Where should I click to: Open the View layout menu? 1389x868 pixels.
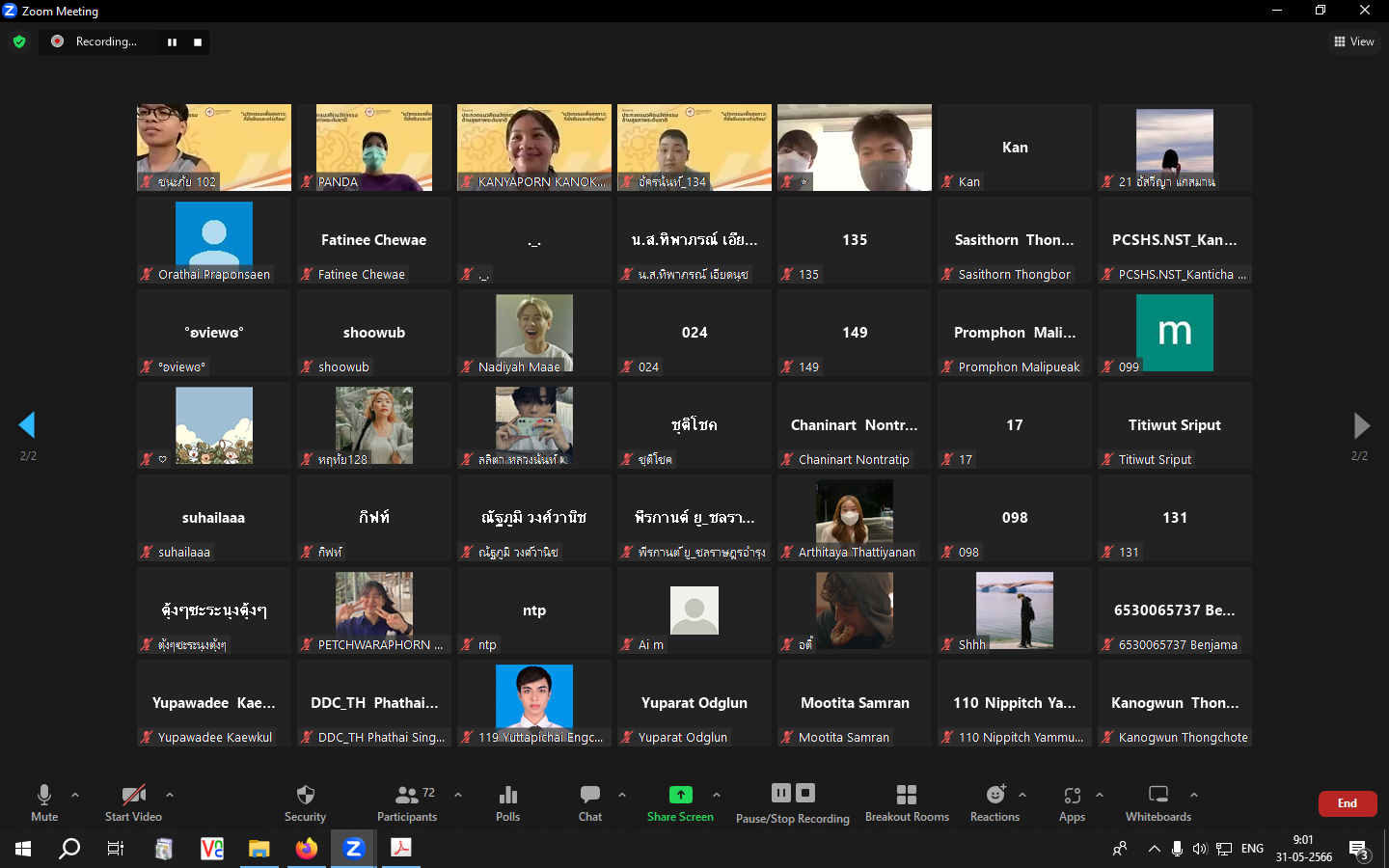tap(1354, 41)
